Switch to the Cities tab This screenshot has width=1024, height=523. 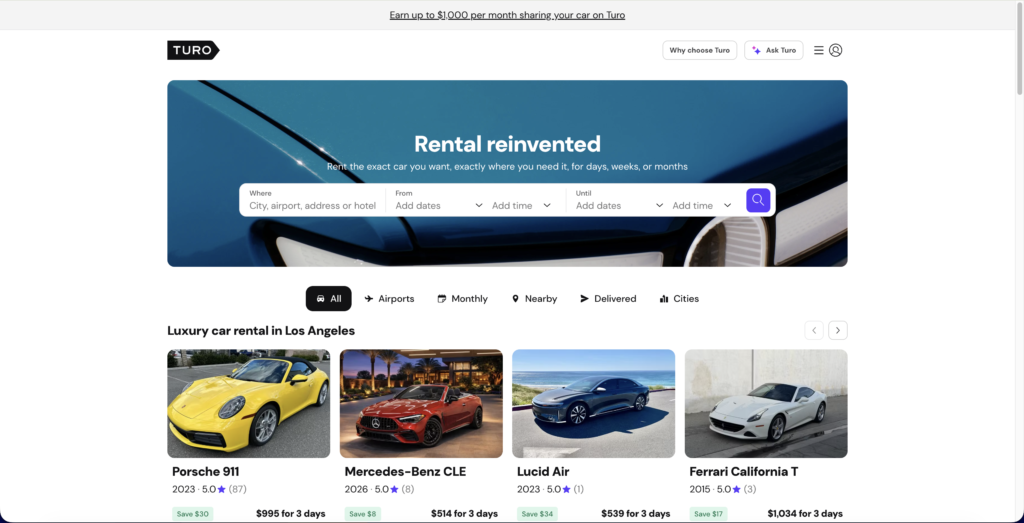click(x=679, y=298)
